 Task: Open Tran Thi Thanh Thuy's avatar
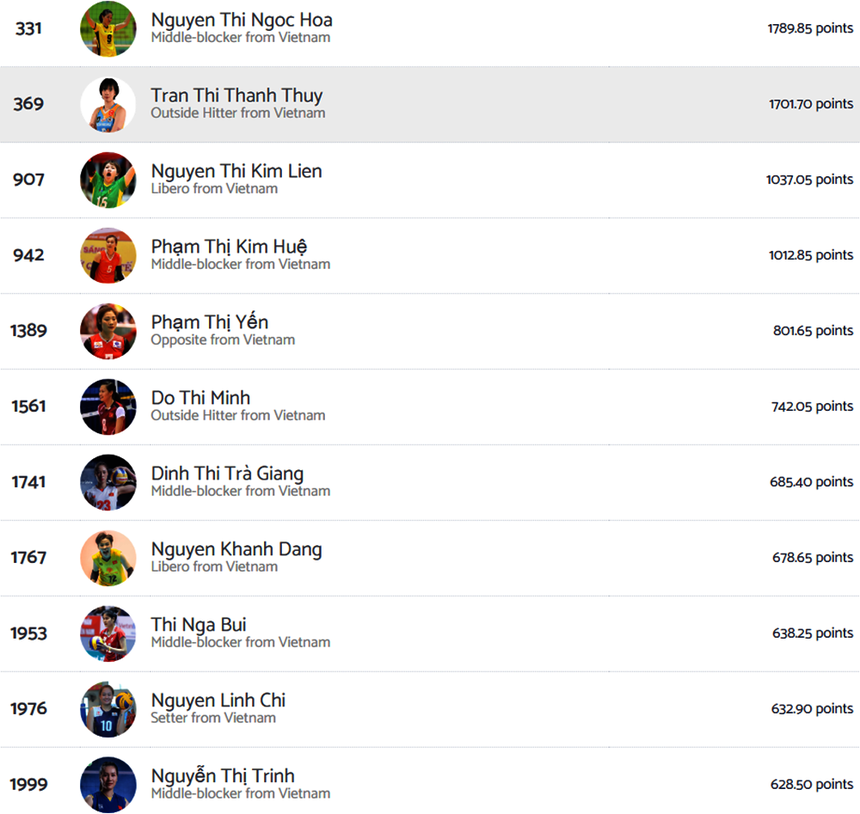pos(108,104)
